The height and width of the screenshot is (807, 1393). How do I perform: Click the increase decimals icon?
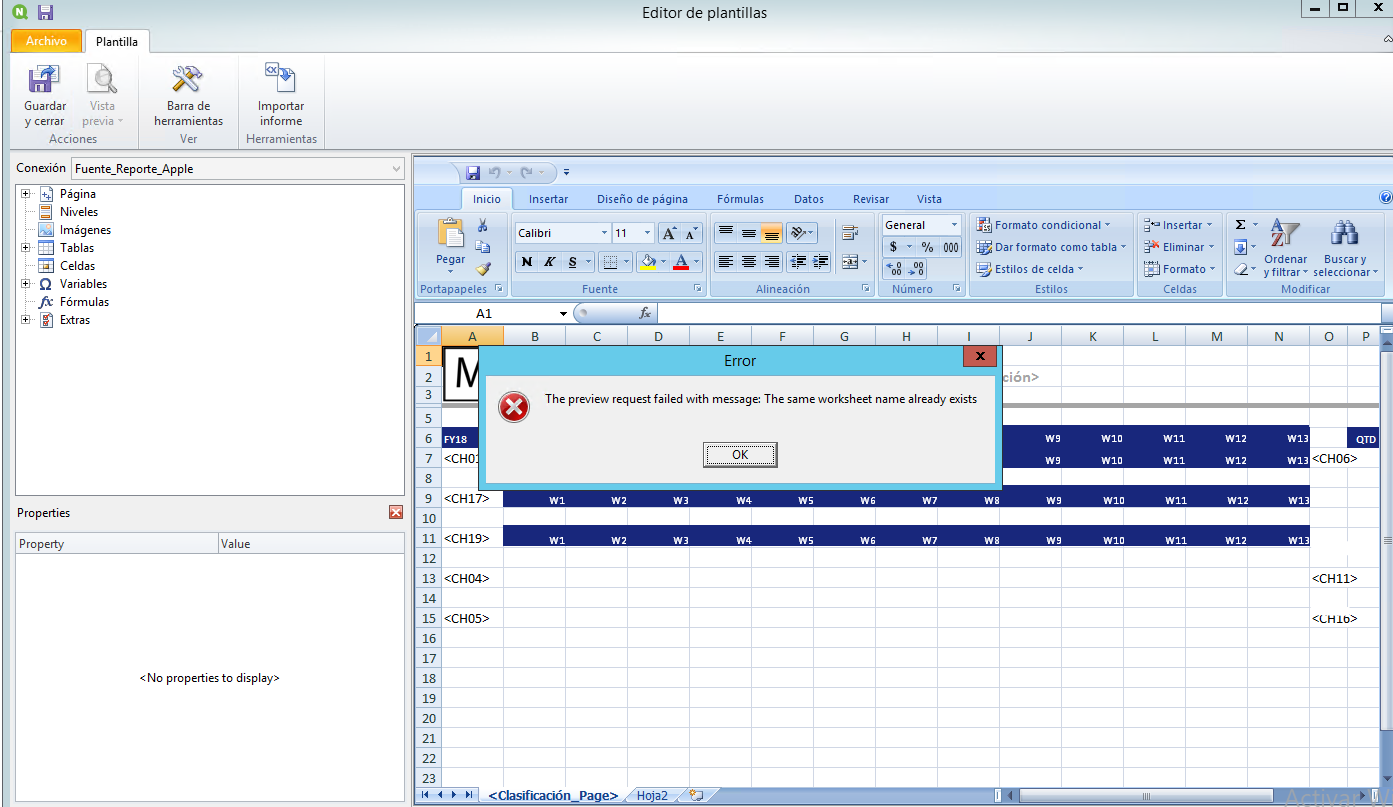[895, 269]
